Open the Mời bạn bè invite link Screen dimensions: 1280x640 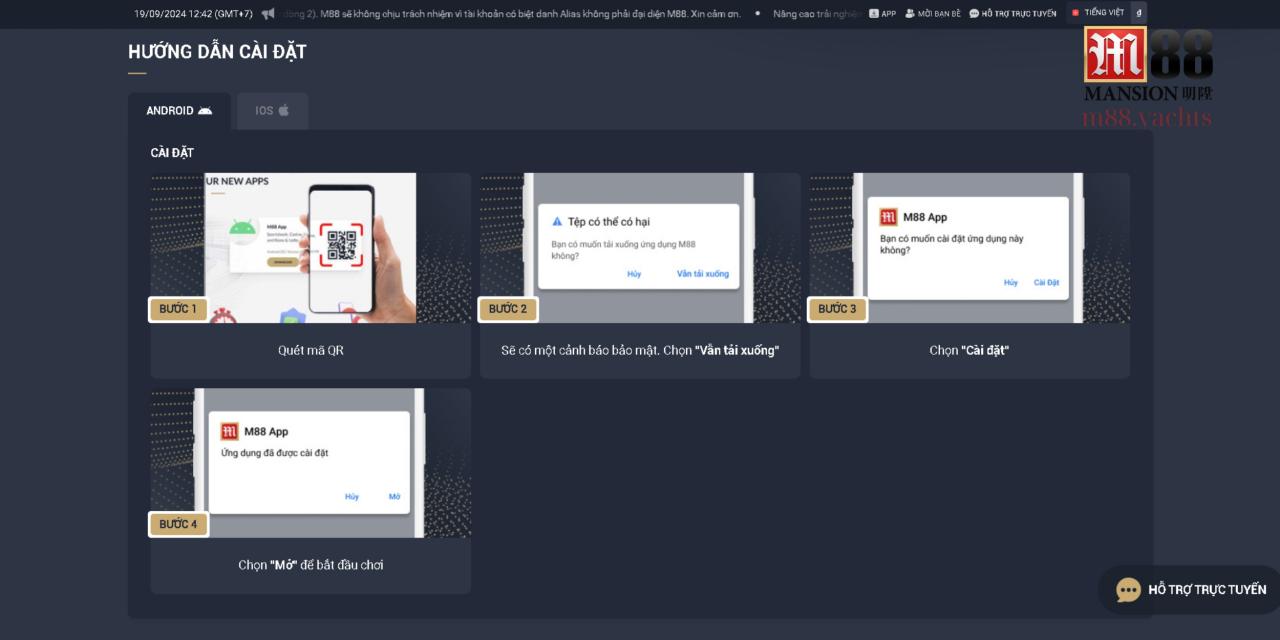932,13
